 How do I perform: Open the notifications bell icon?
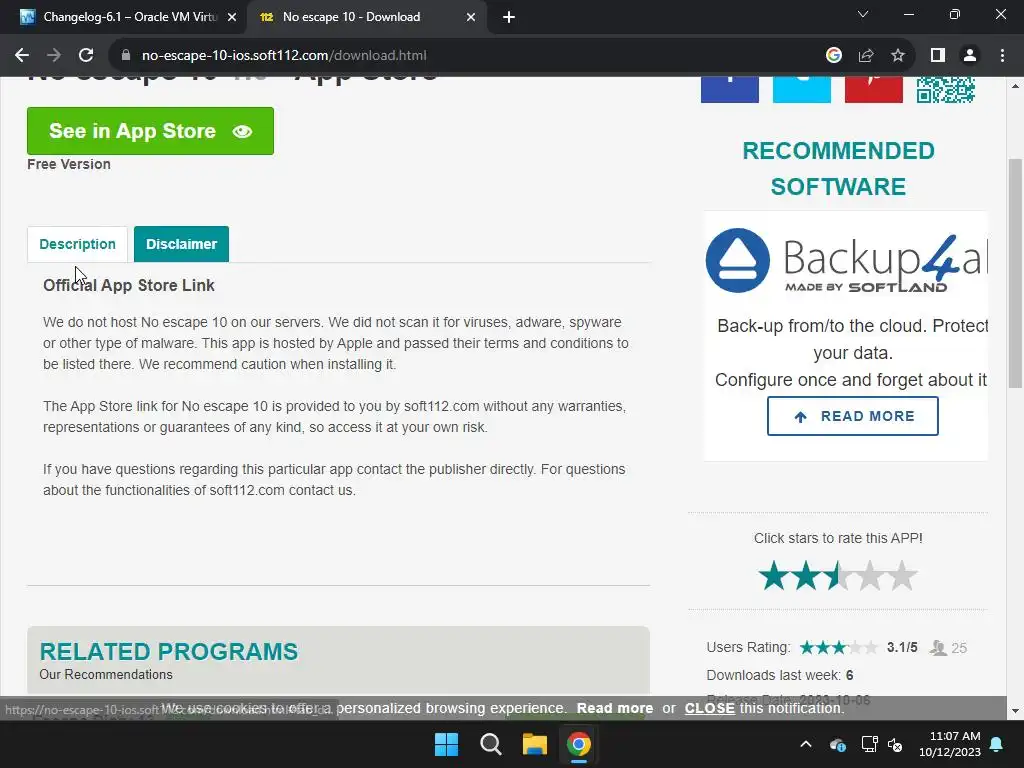click(997, 744)
